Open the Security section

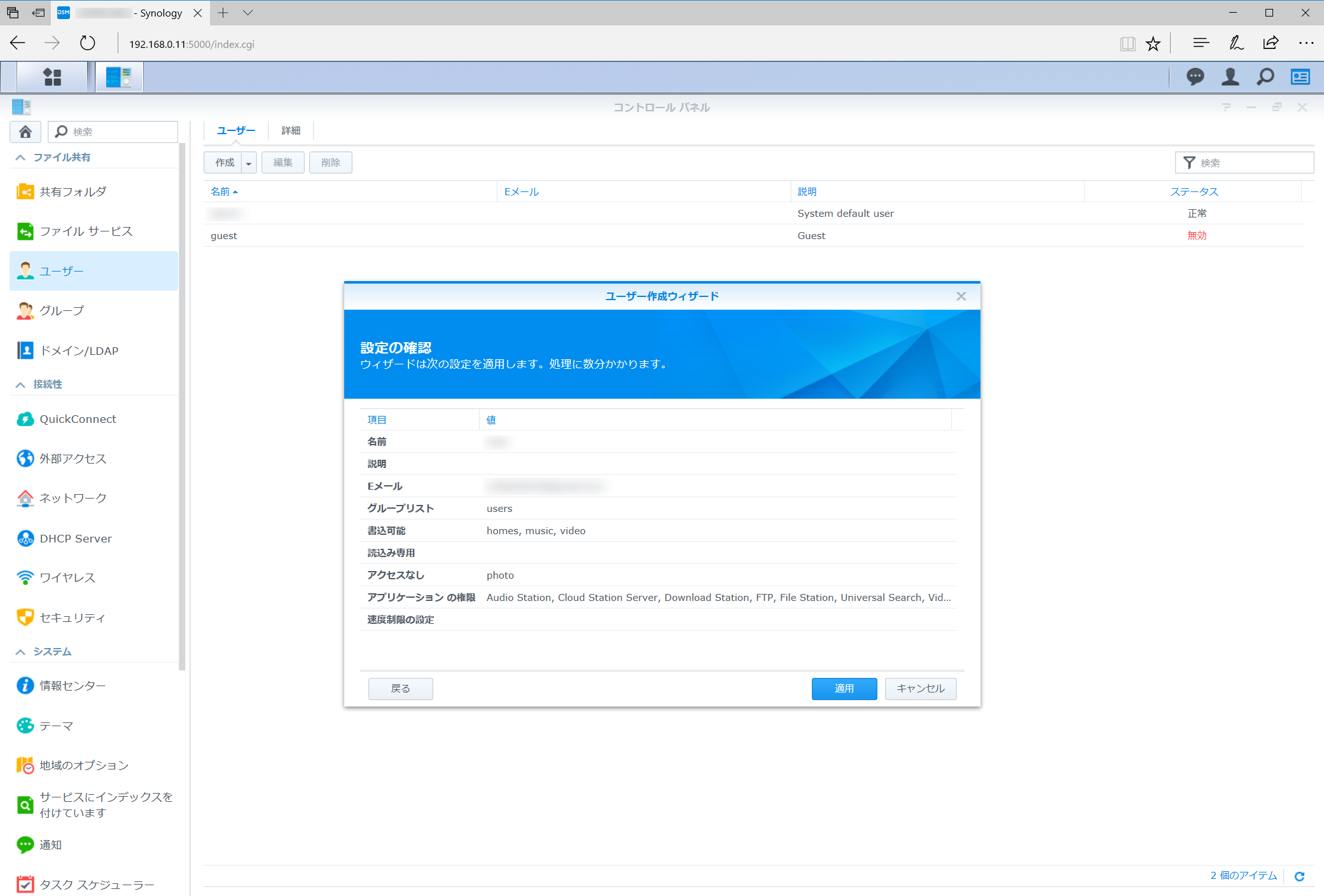(x=72, y=617)
